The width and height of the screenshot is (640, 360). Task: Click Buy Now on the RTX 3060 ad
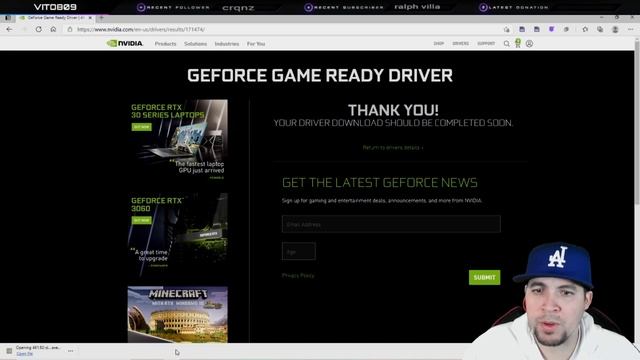click(142, 220)
